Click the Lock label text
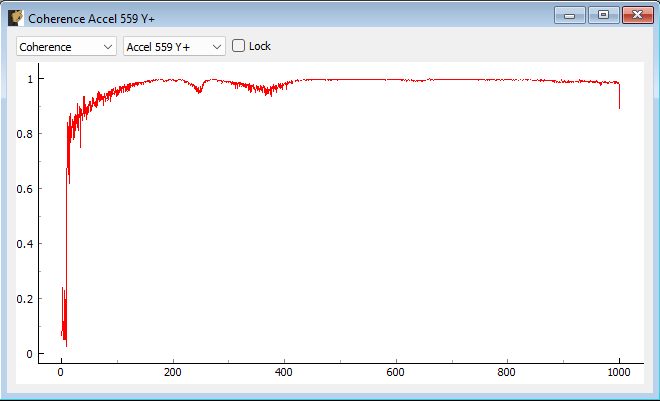Viewport: 660px width, 401px height. pyautogui.click(x=260, y=46)
